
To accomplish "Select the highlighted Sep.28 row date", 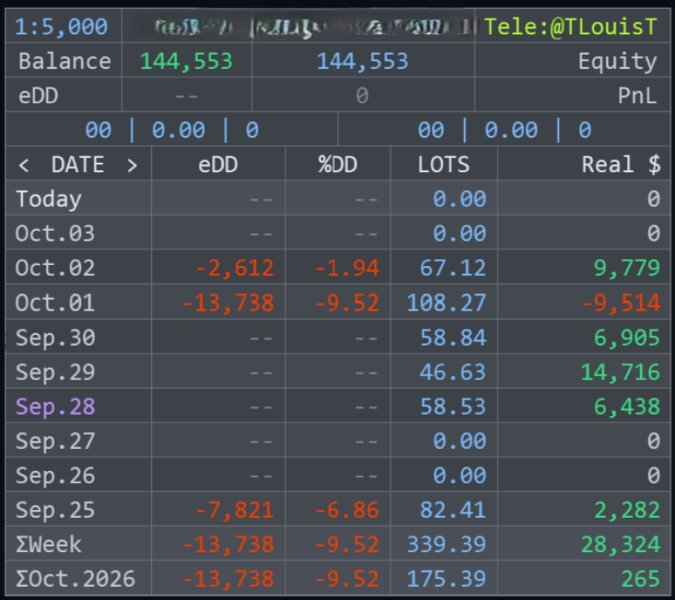I will (x=55, y=407).
